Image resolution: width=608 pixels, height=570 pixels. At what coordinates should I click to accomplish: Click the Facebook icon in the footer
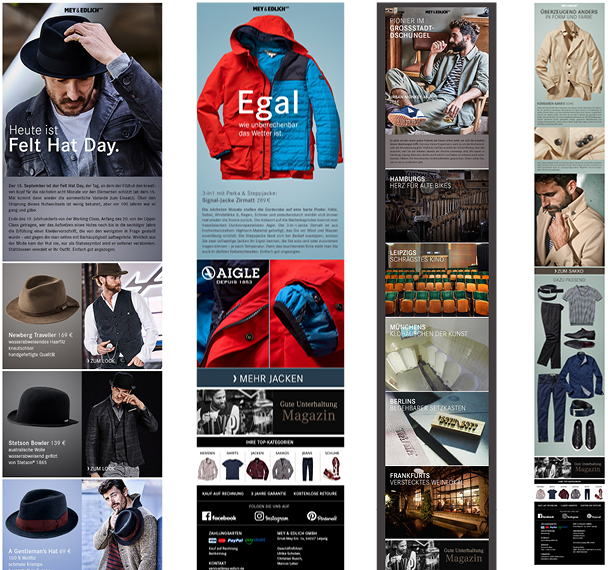pyautogui.click(x=207, y=516)
